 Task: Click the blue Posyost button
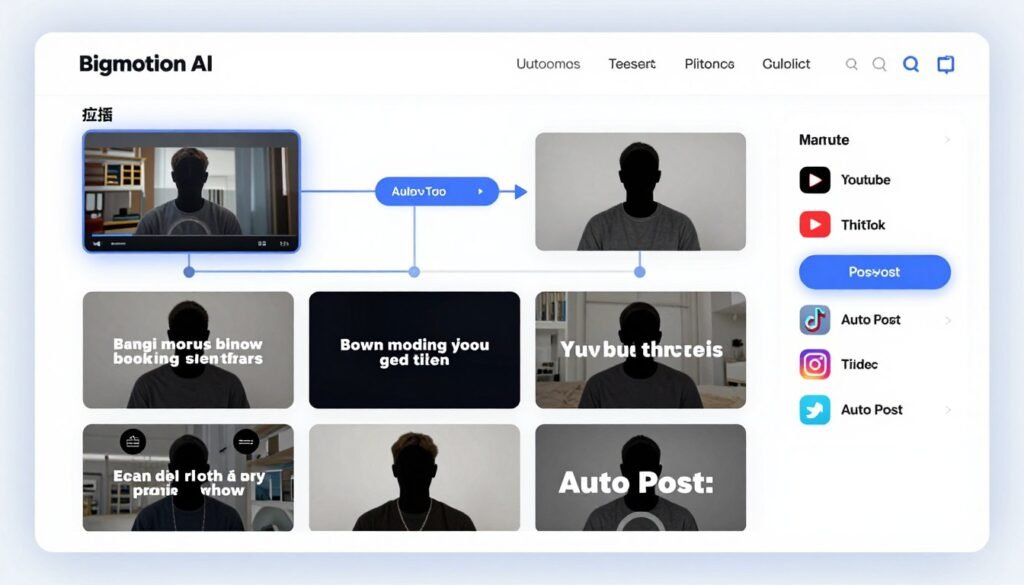point(874,272)
